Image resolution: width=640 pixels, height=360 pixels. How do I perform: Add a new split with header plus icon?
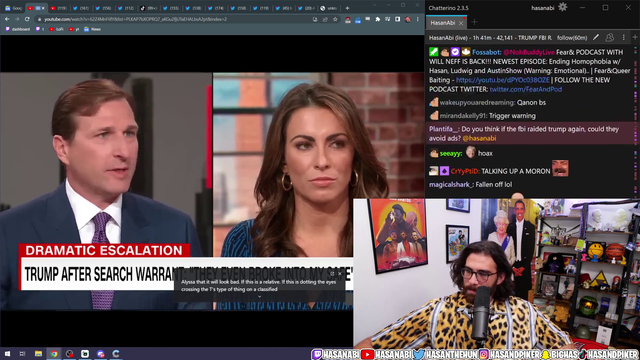click(635, 38)
